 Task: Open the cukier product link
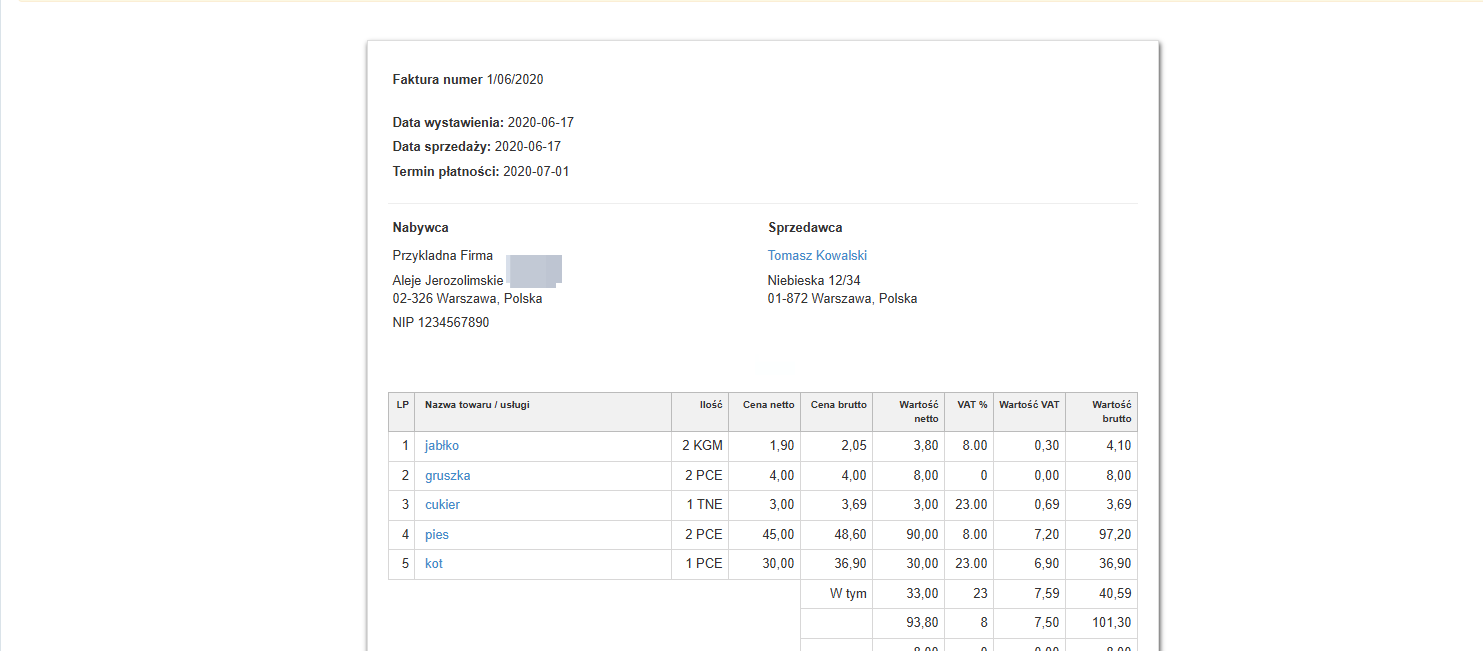pos(442,505)
